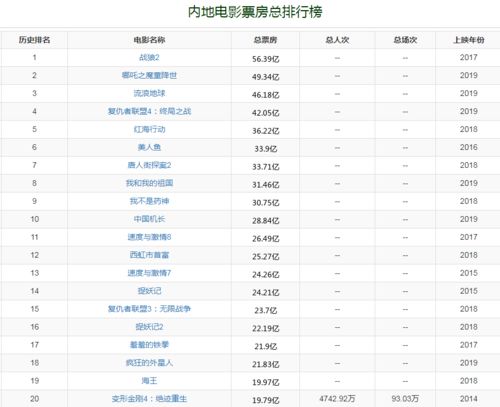
Task: Select the 26.49亿 box office value
Action: click(x=265, y=239)
